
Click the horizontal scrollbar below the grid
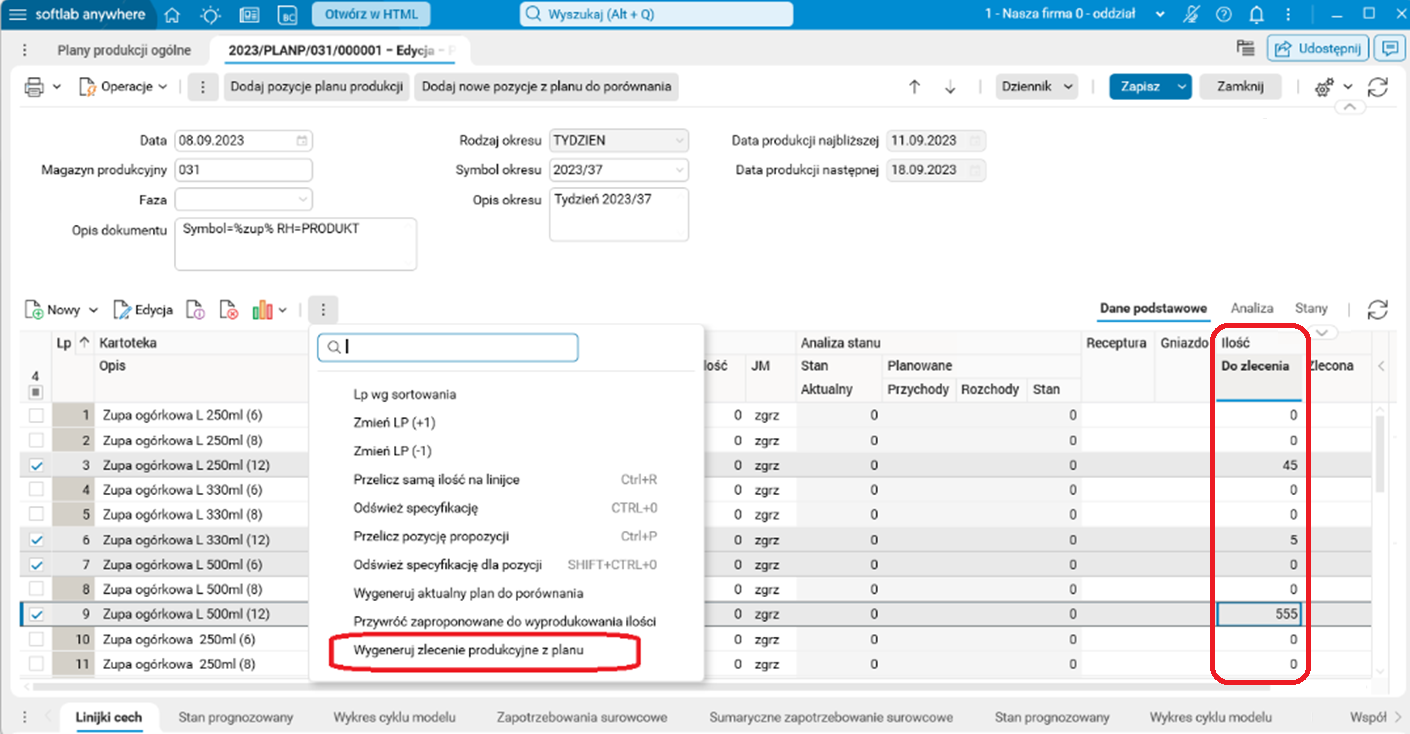pyautogui.click(x=700, y=687)
